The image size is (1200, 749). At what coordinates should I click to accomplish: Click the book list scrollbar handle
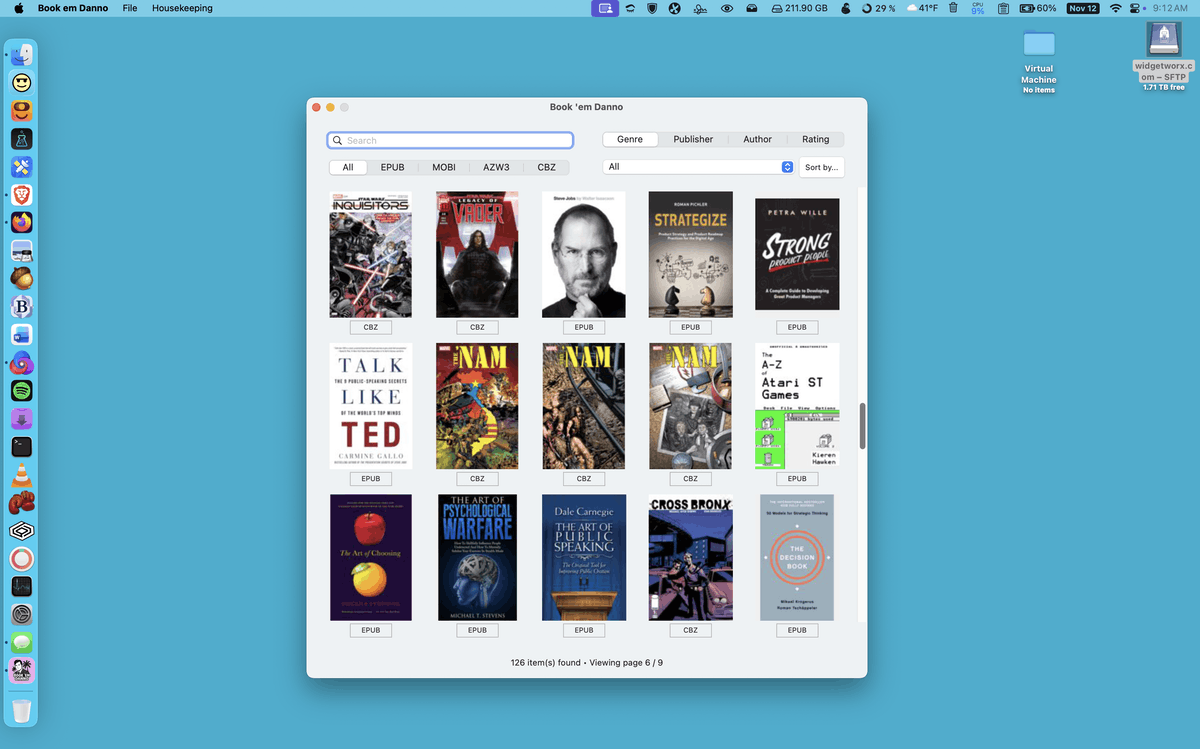click(862, 427)
